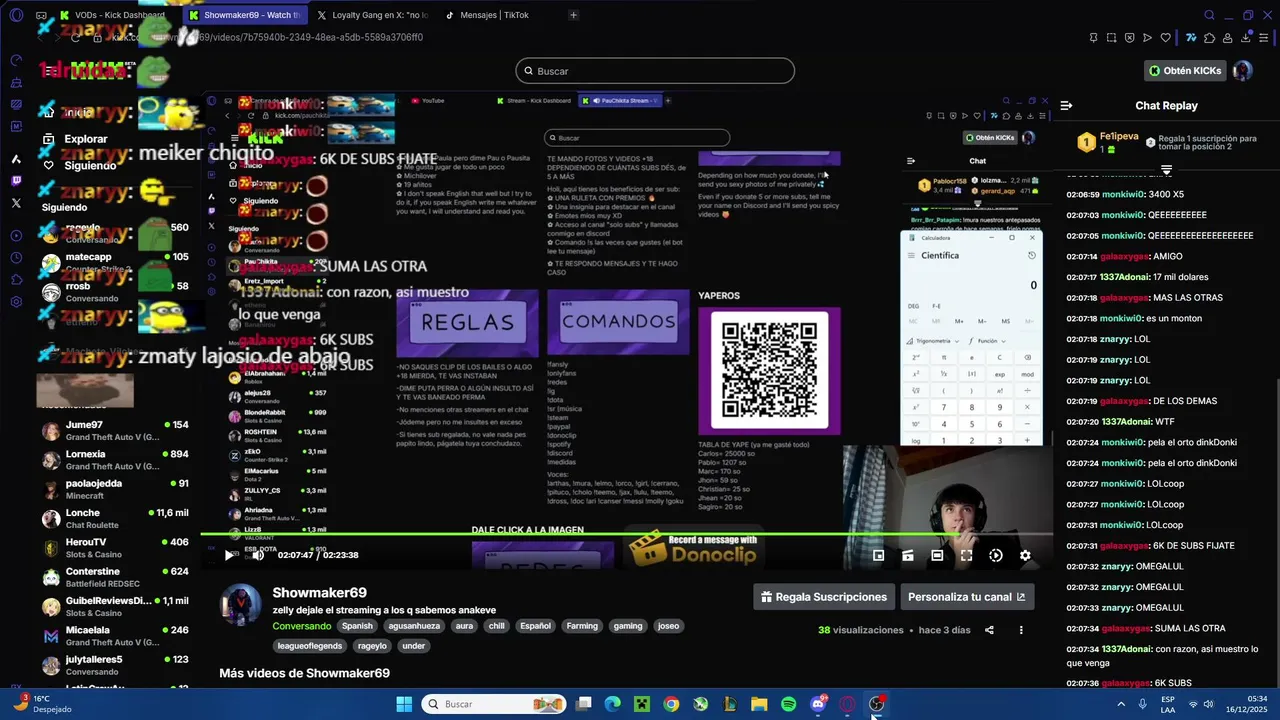Open the Micaelala channel

115,636
